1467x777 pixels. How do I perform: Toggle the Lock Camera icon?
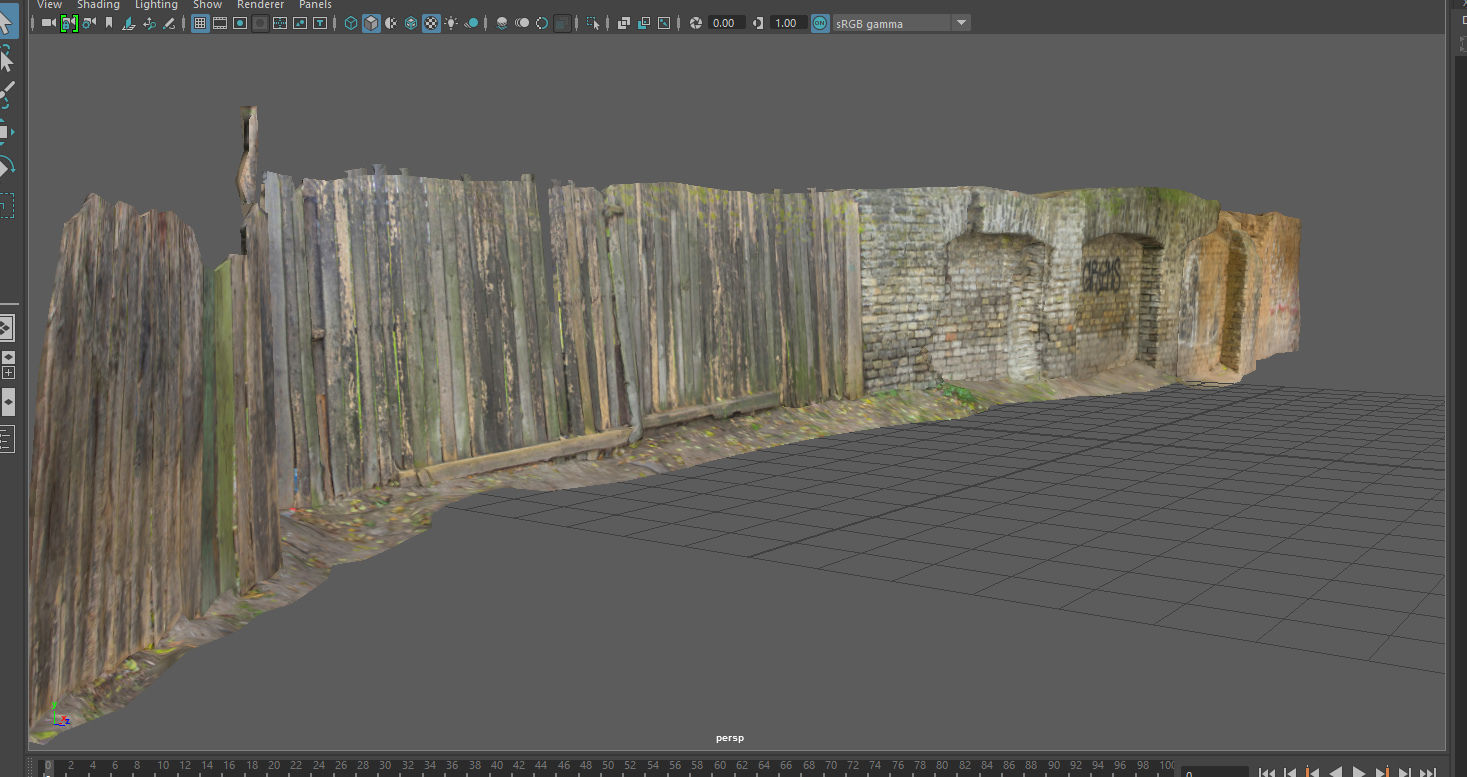(x=69, y=23)
